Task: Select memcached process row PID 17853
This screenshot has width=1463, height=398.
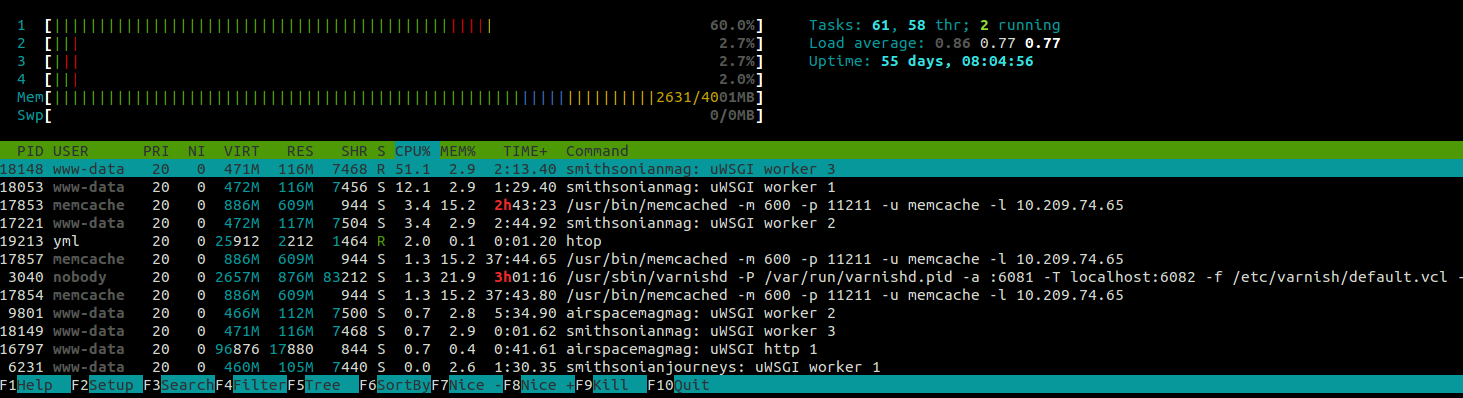Action: 731,205
